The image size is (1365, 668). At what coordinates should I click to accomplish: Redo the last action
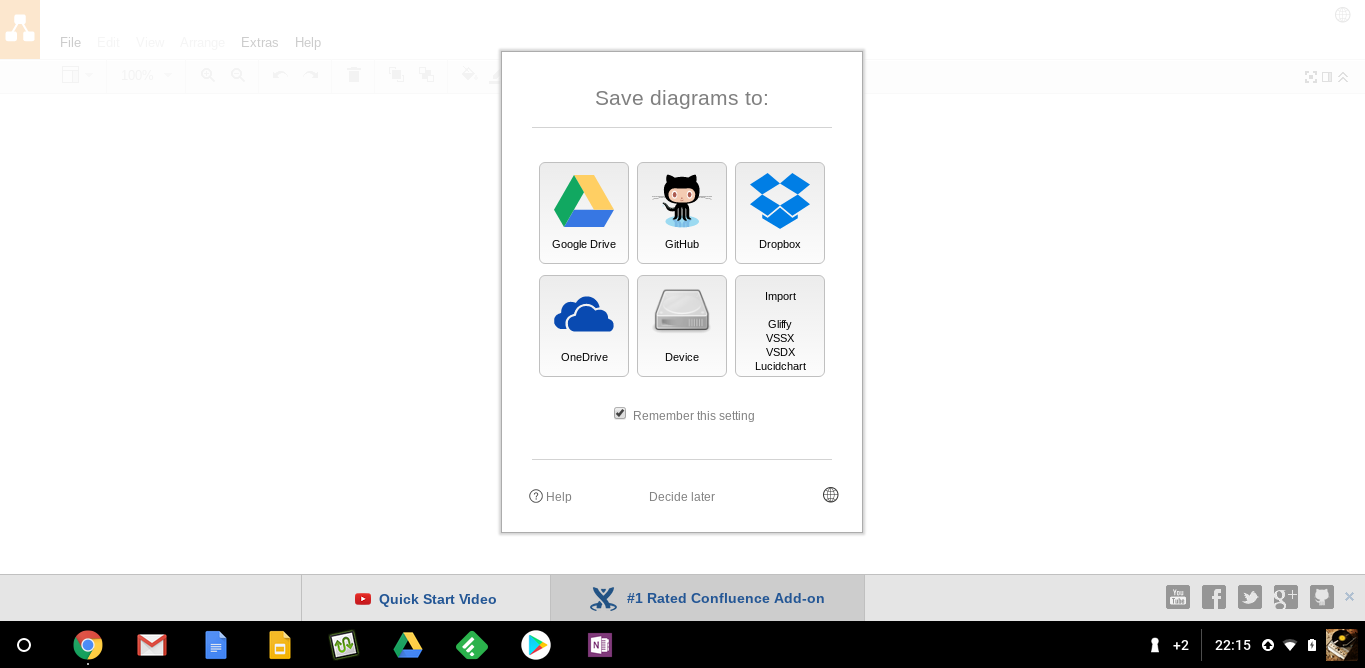311,75
